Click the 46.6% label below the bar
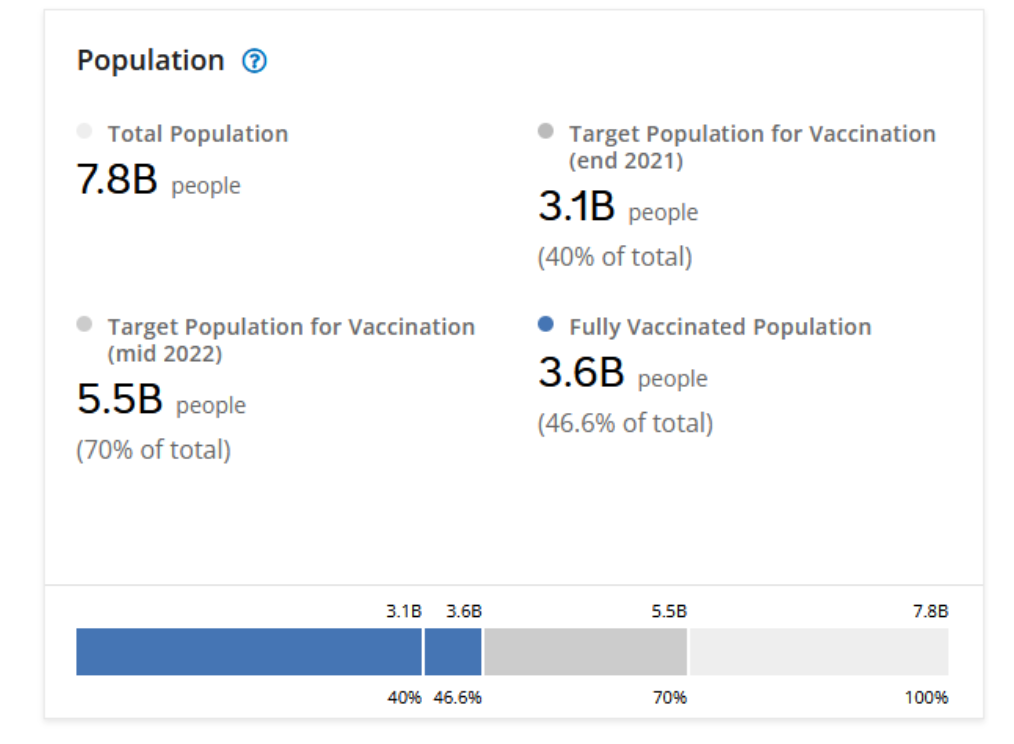The height and width of the screenshot is (744, 1014). (x=458, y=698)
